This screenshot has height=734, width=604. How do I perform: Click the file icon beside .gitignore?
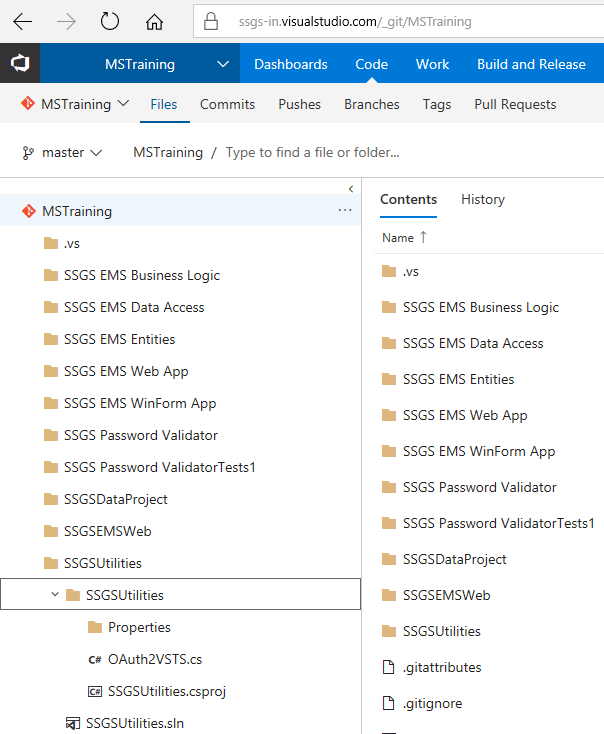coord(389,703)
